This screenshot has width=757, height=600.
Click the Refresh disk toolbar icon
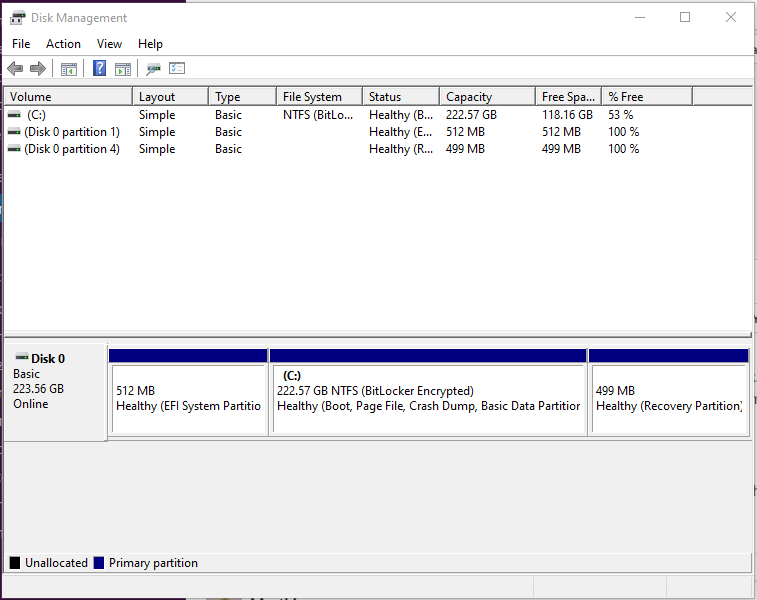coord(153,69)
